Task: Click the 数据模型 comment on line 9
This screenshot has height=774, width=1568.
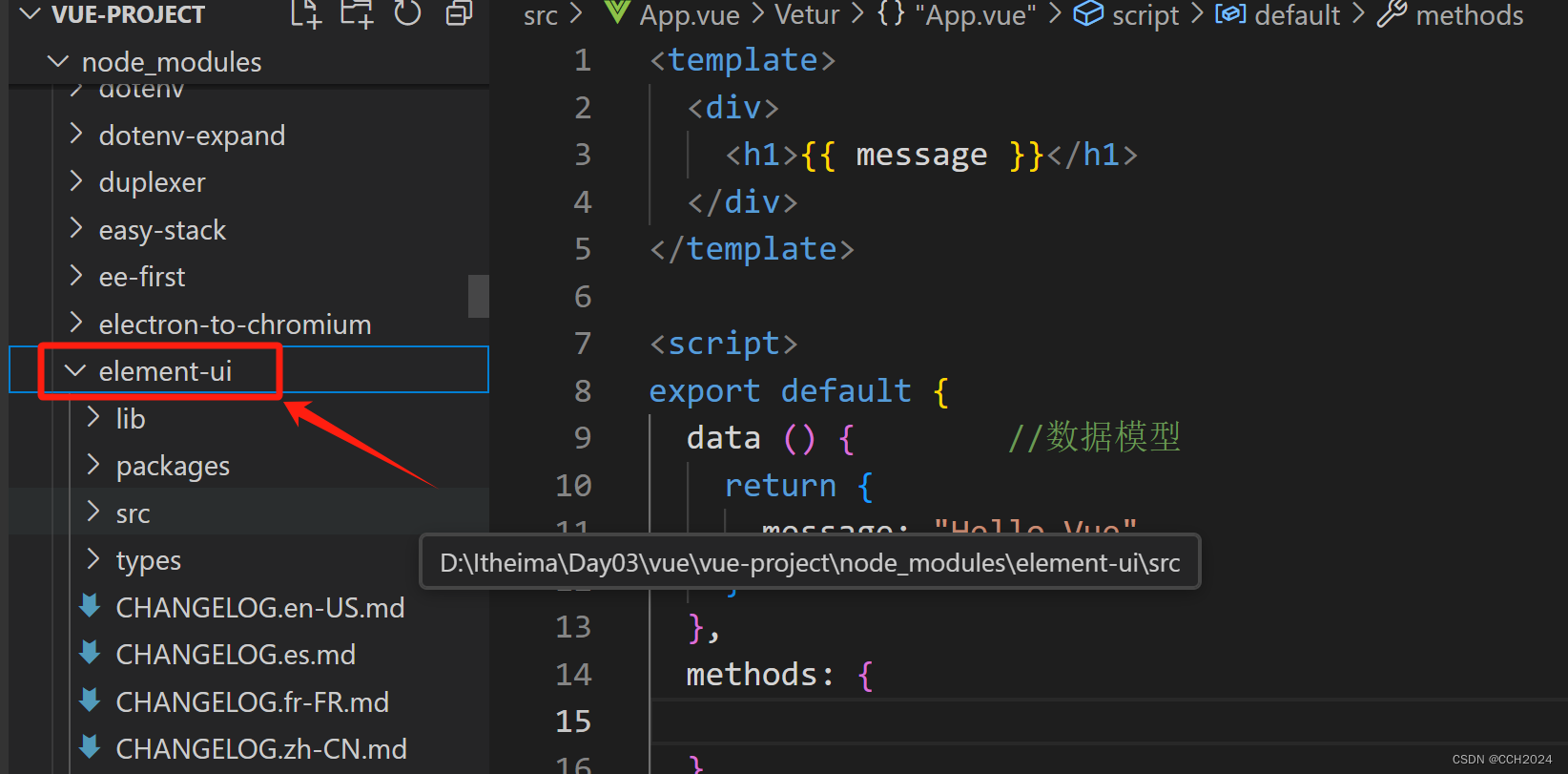Action: pyautogui.click(x=1095, y=437)
